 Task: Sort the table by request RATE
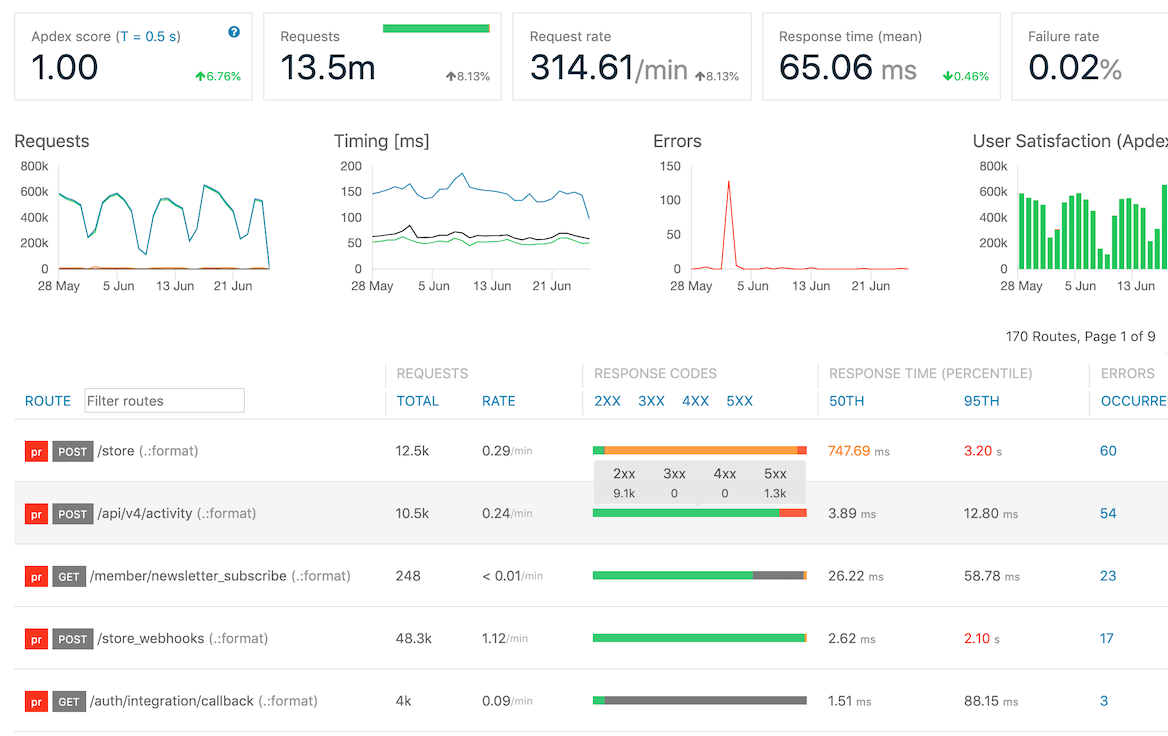(x=498, y=401)
